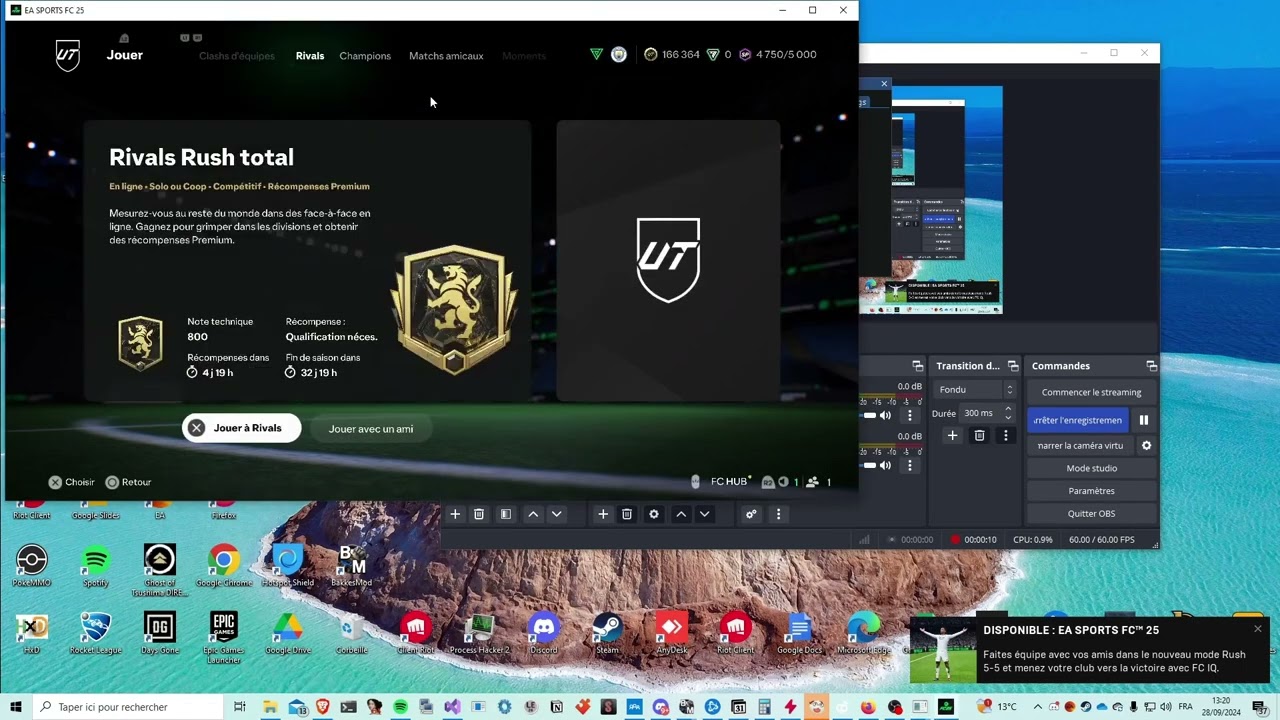
Task: Open the Fondu transition dropdown in OBS
Action: click(976, 390)
